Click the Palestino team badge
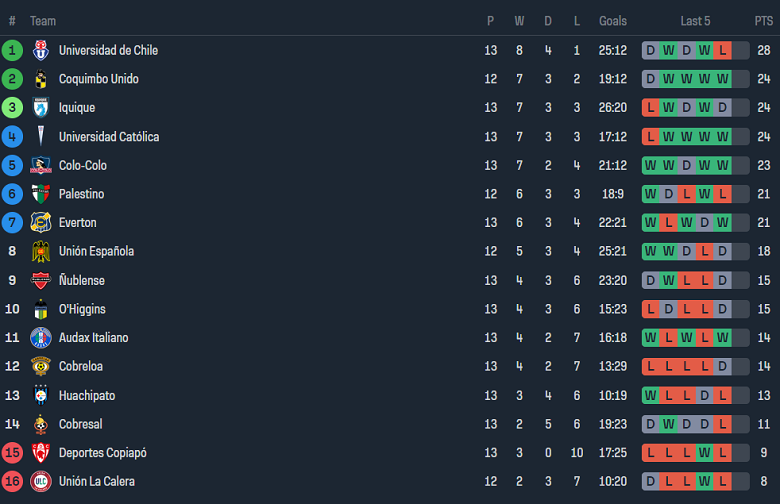780x504 pixels. (x=41, y=194)
